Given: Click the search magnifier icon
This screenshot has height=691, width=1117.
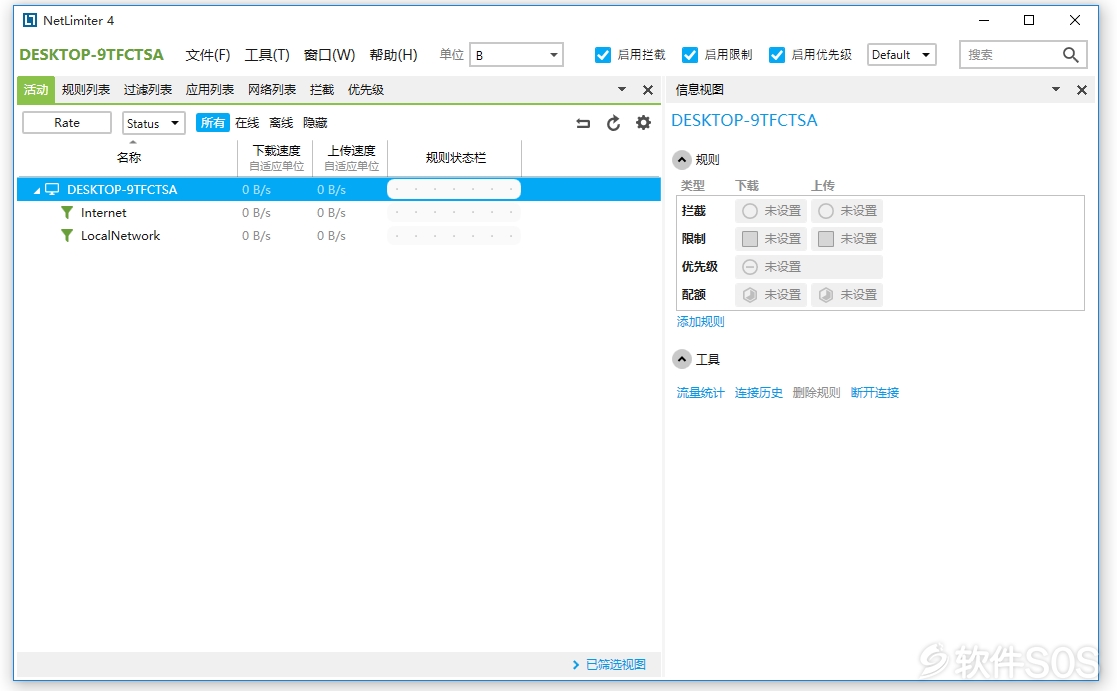Looking at the screenshot, I should (x=1070, y=55).
